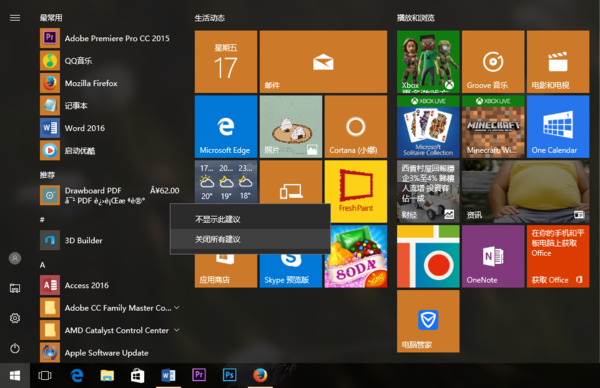Image resolution: width=600 pixels, height=388 pixels.
Task: Open user account icon in sidebar
Action: tap(15, 258)
